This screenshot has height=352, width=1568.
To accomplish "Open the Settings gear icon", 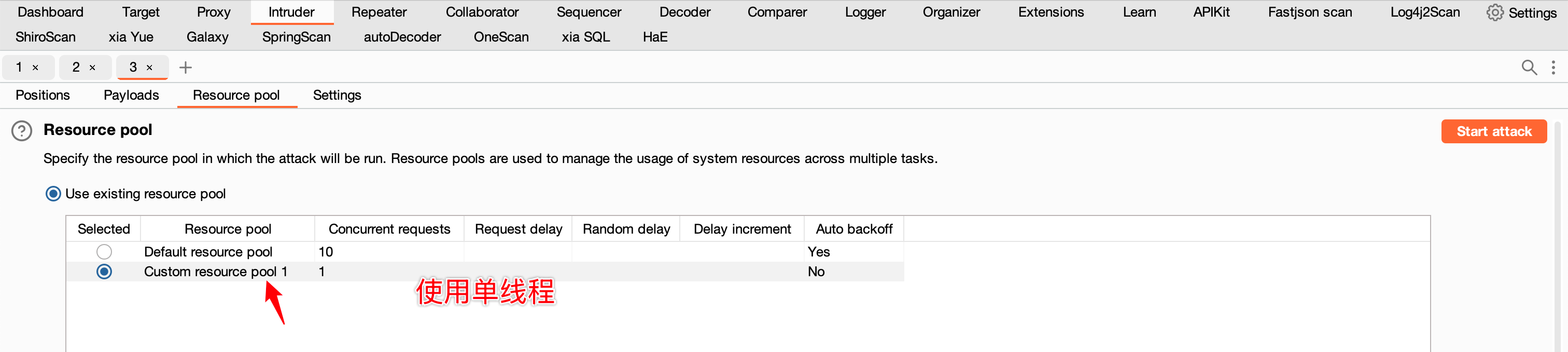I will click(1495, 13).
